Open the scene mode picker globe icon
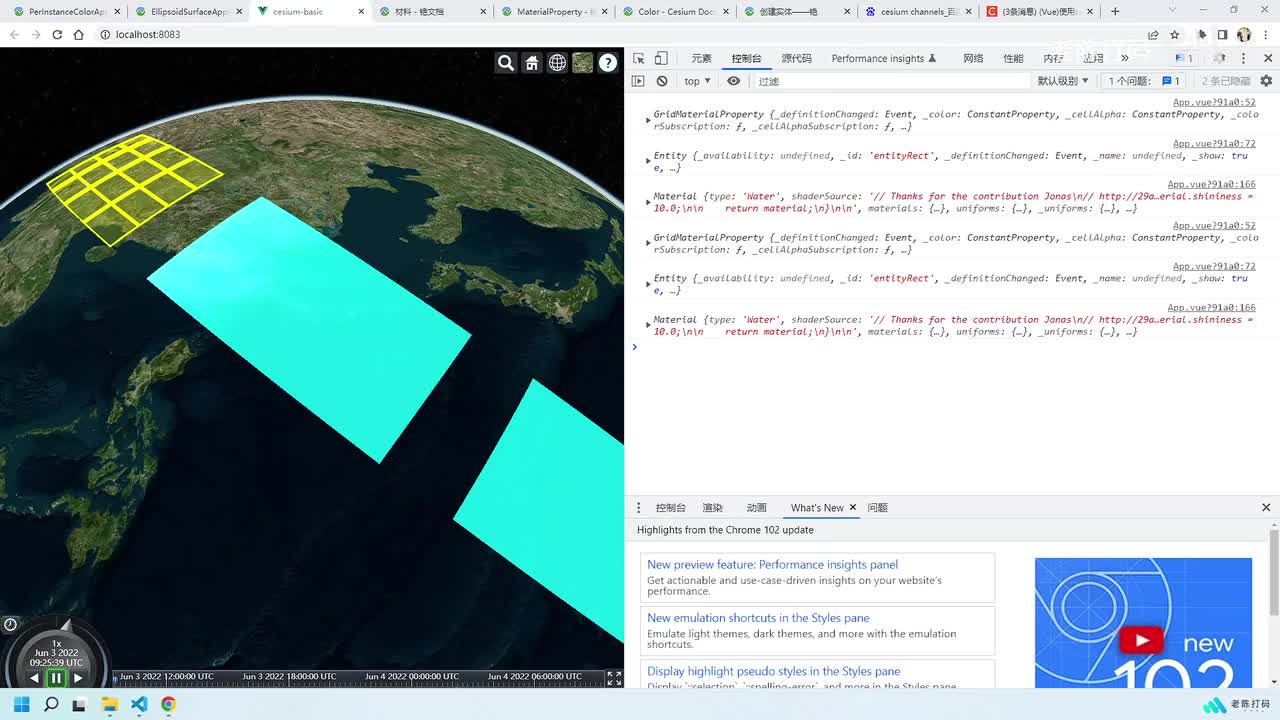Viewport: 1280px width, 720px height. coord(557,63)
